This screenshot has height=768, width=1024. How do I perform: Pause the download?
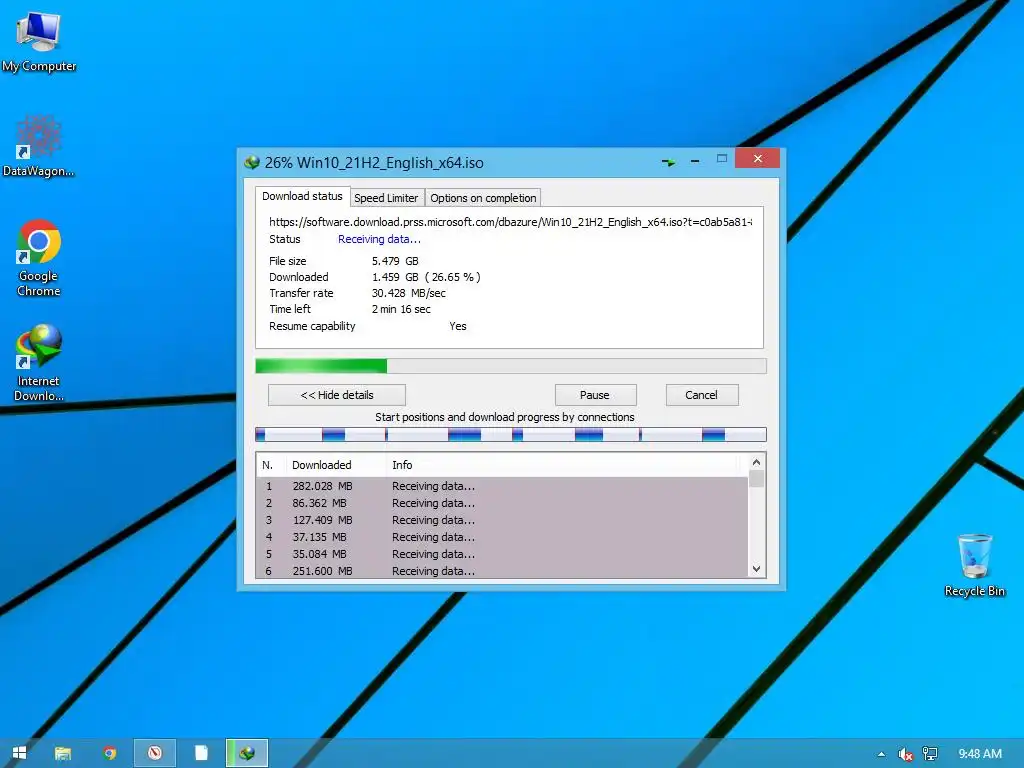(x=595, y=395)
